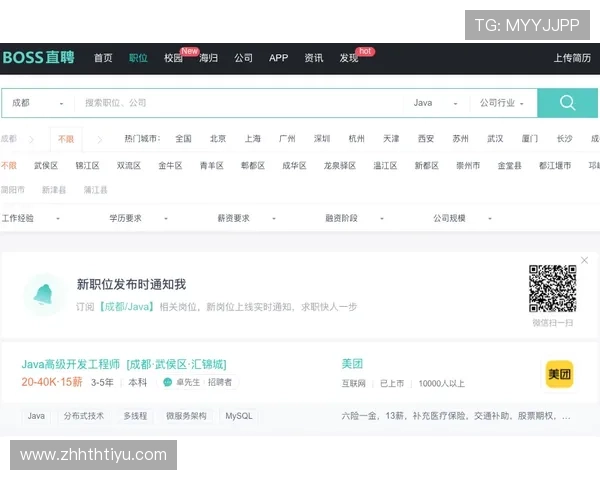Open the APP nav item
This screenshot has width=600, height=480.
tap(278, 58)
